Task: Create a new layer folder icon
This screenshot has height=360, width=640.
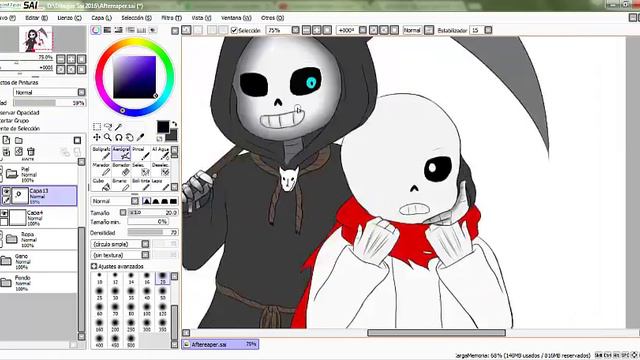Action: 19,140
